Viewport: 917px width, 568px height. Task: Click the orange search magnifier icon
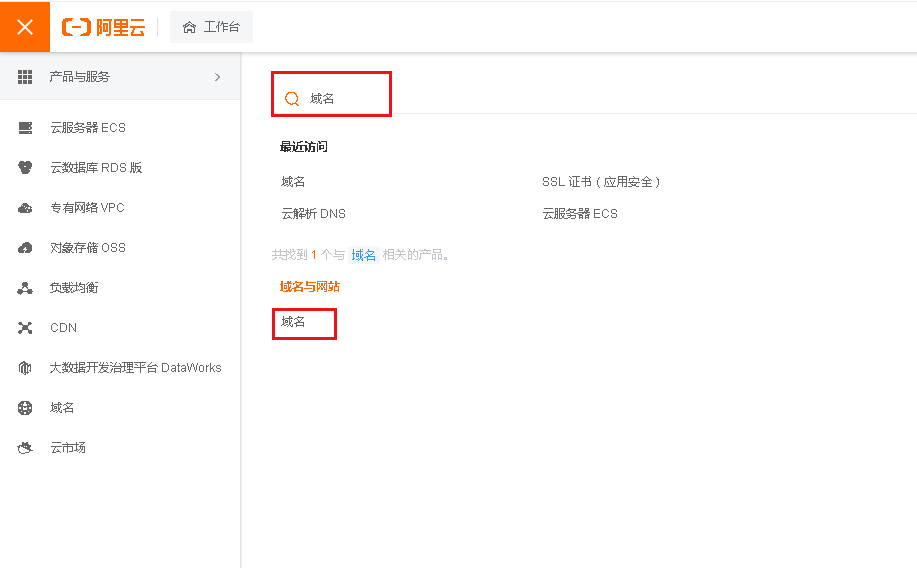(292, 98)
